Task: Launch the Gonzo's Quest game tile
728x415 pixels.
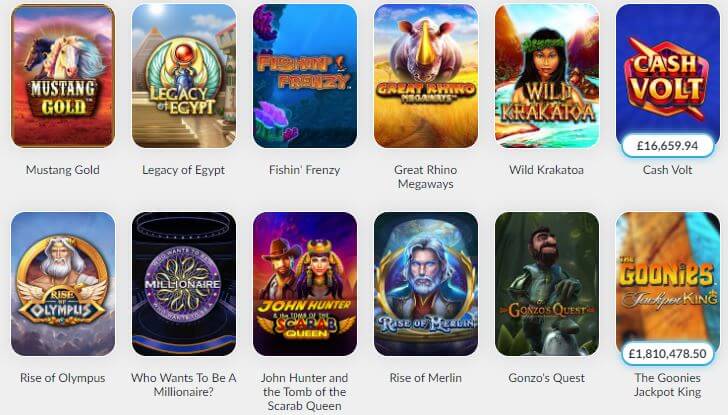Action: (547, 284)
